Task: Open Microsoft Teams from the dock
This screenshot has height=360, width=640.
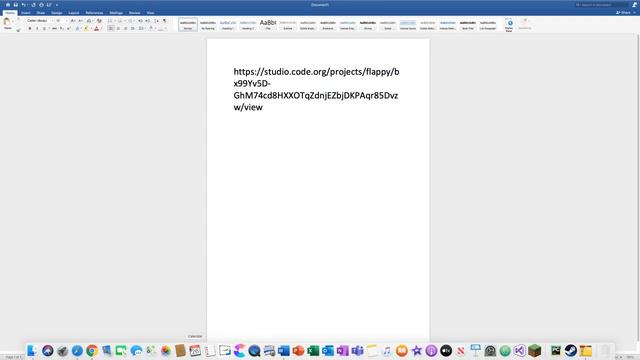Action: tap(358, 350)
